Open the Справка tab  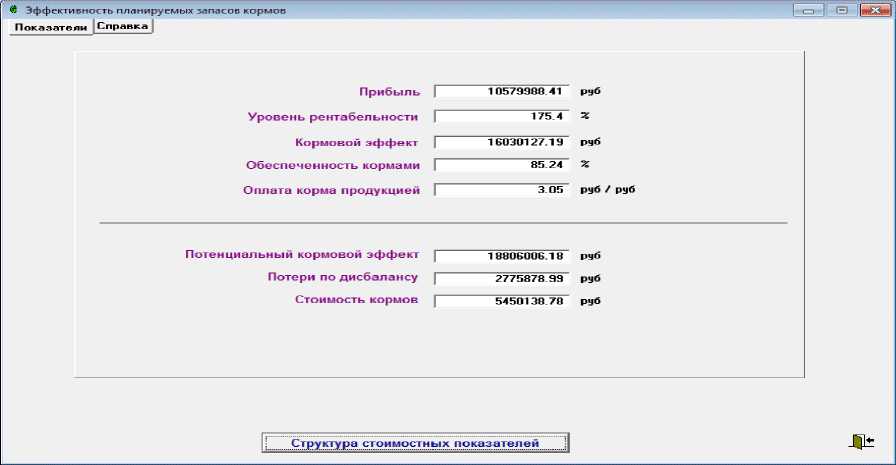(123, 26)
